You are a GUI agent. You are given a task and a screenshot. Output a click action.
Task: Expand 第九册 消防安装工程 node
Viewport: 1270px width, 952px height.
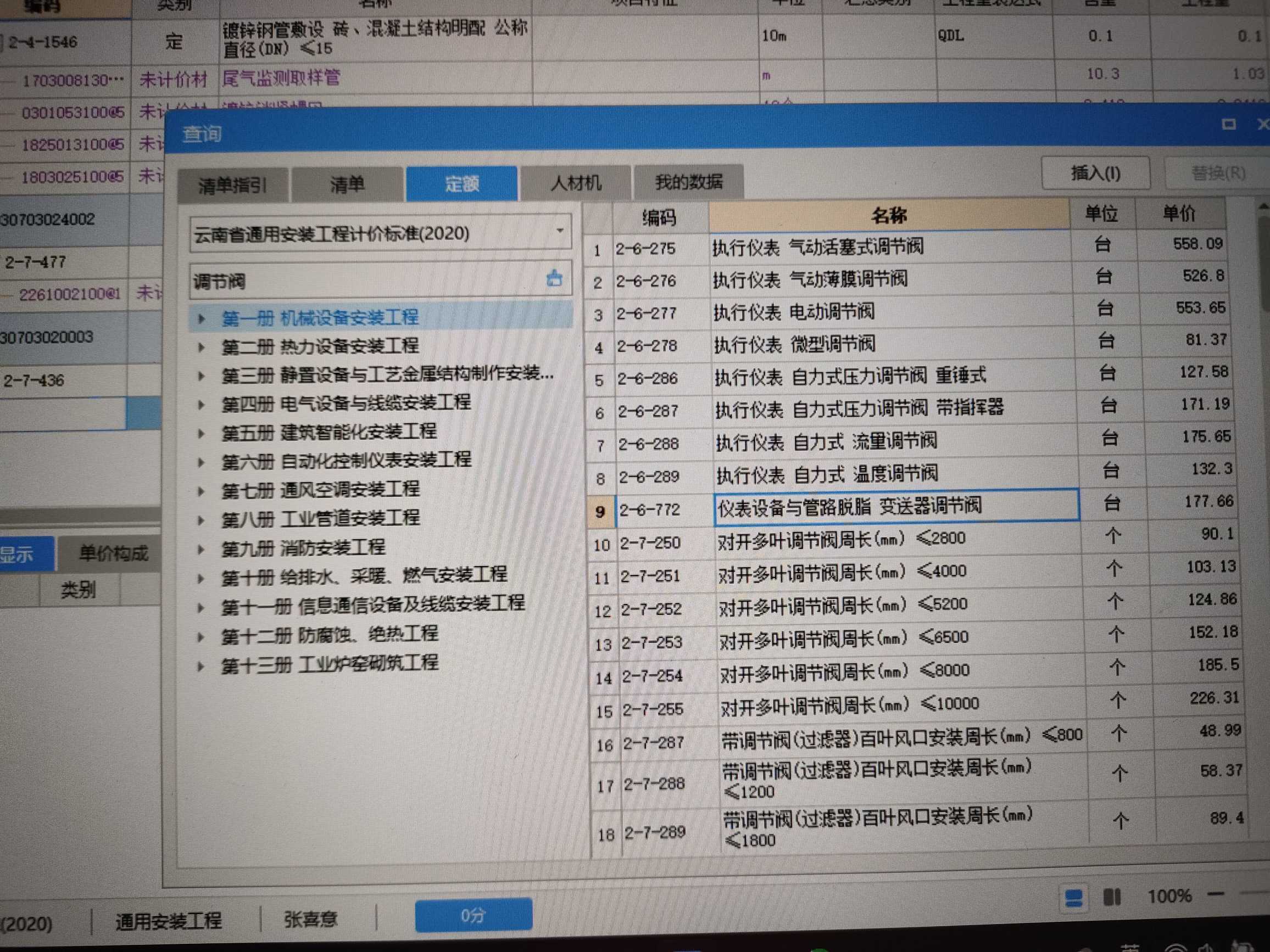201,549
